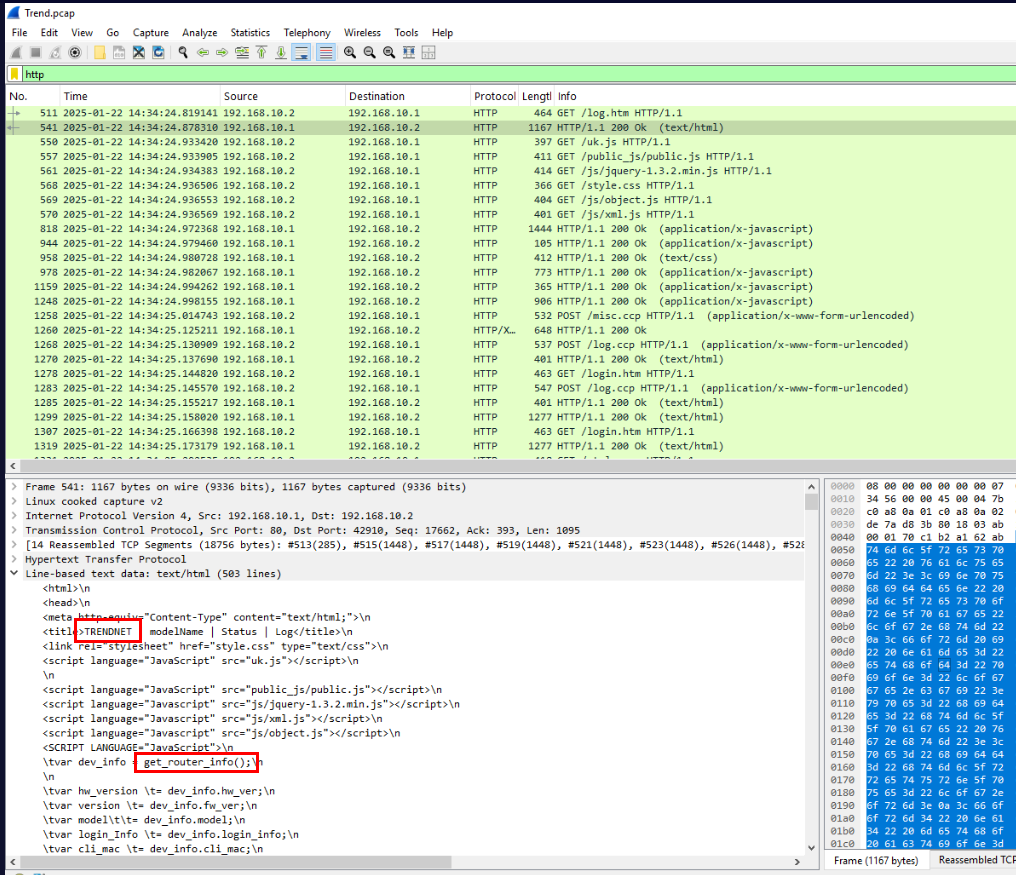This screenshot has height=875, width=1016.
Task: Select packet 511 GET /log.htm
Action: click(x=511, y=113)
